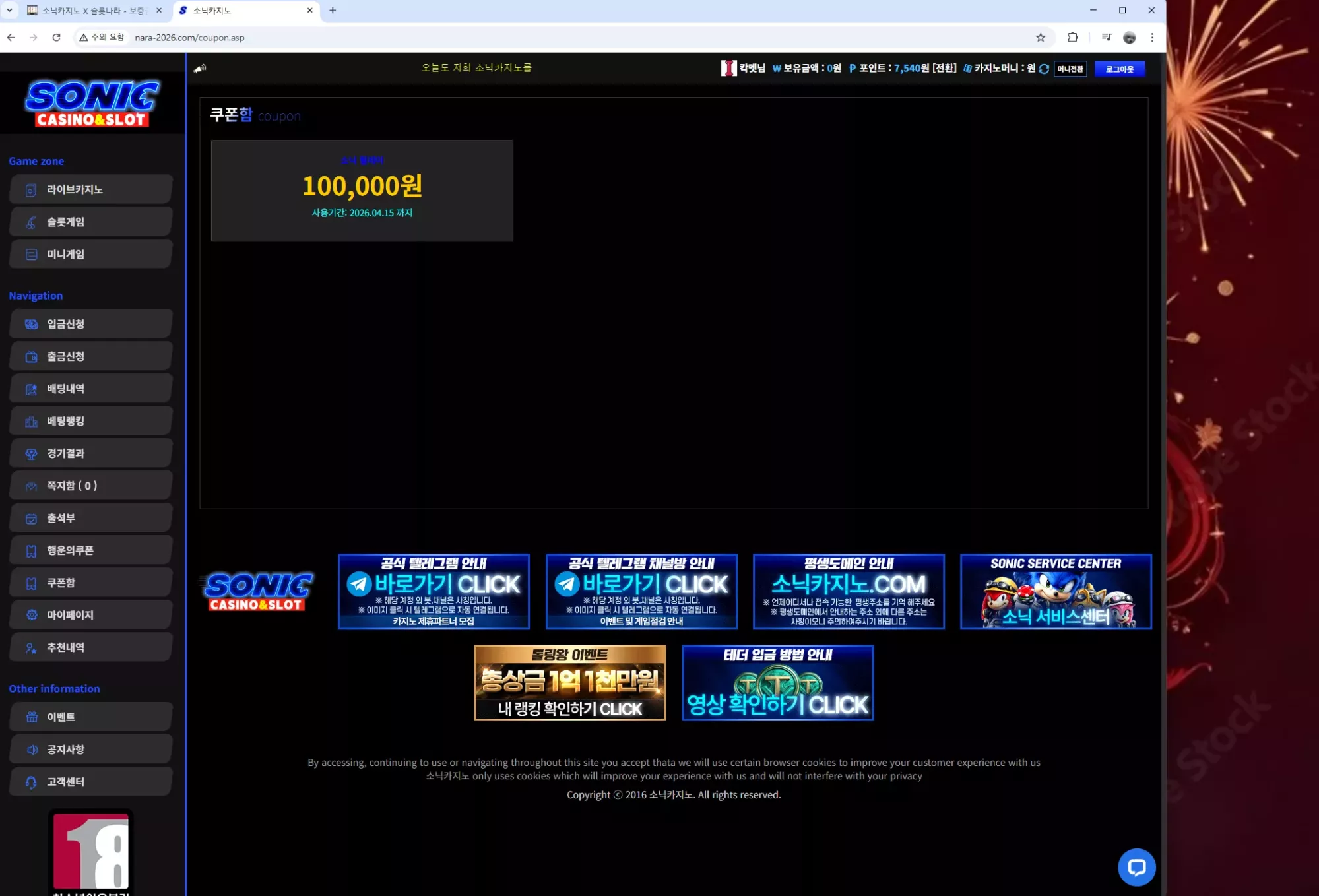Open Chrome's three-dot menu
Screen dimensions: 1319x896
tap(1152, 38)
